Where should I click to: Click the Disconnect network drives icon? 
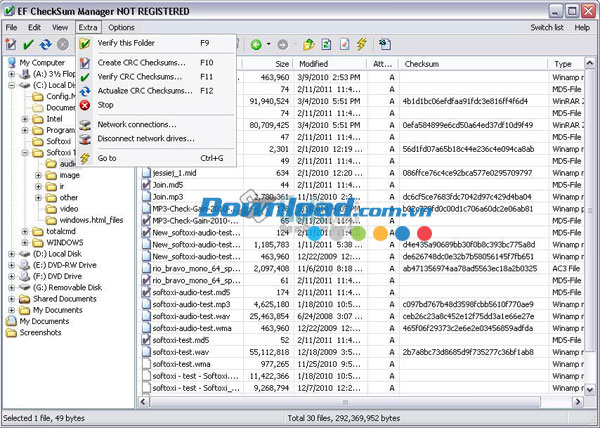85,139
